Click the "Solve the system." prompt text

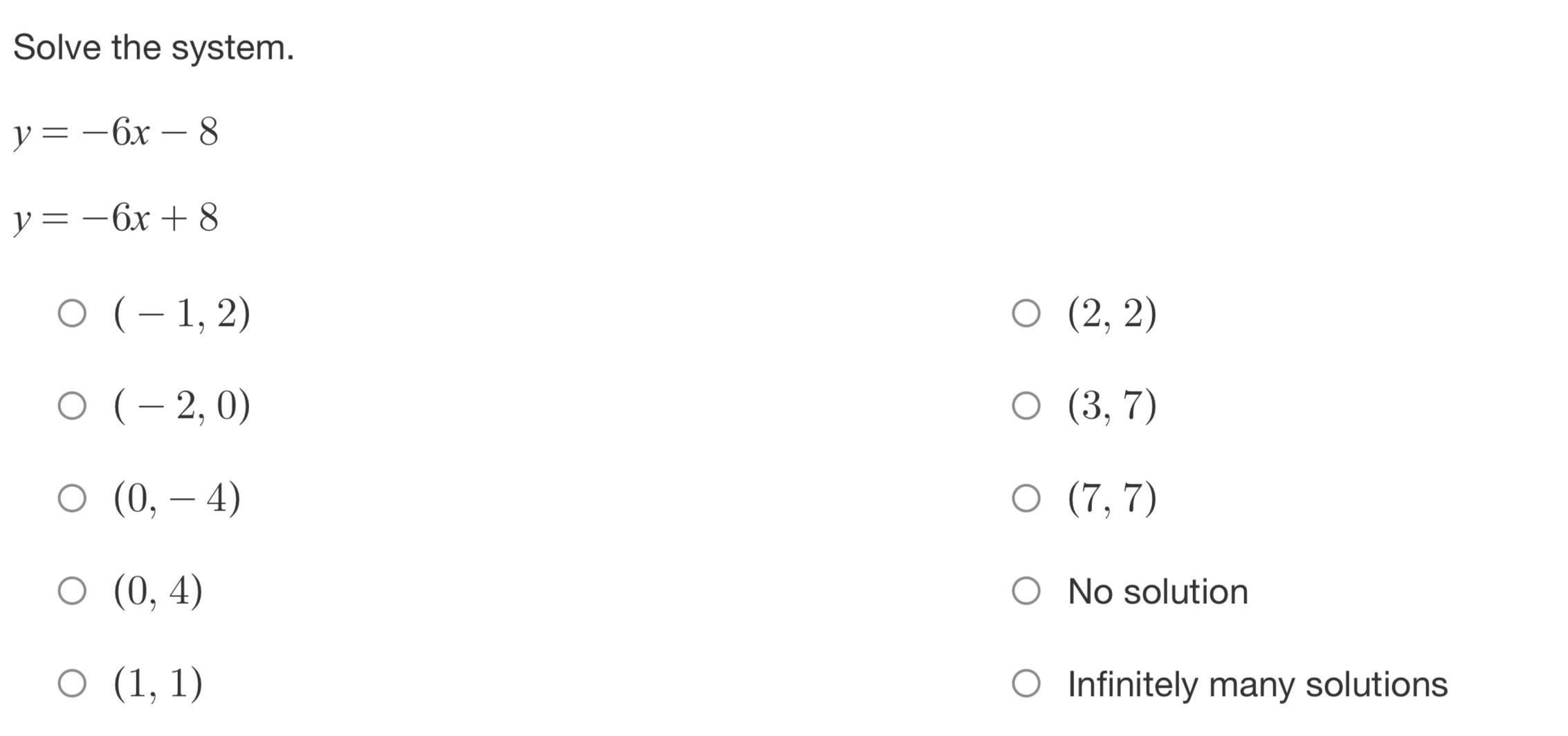pos(154,48)
